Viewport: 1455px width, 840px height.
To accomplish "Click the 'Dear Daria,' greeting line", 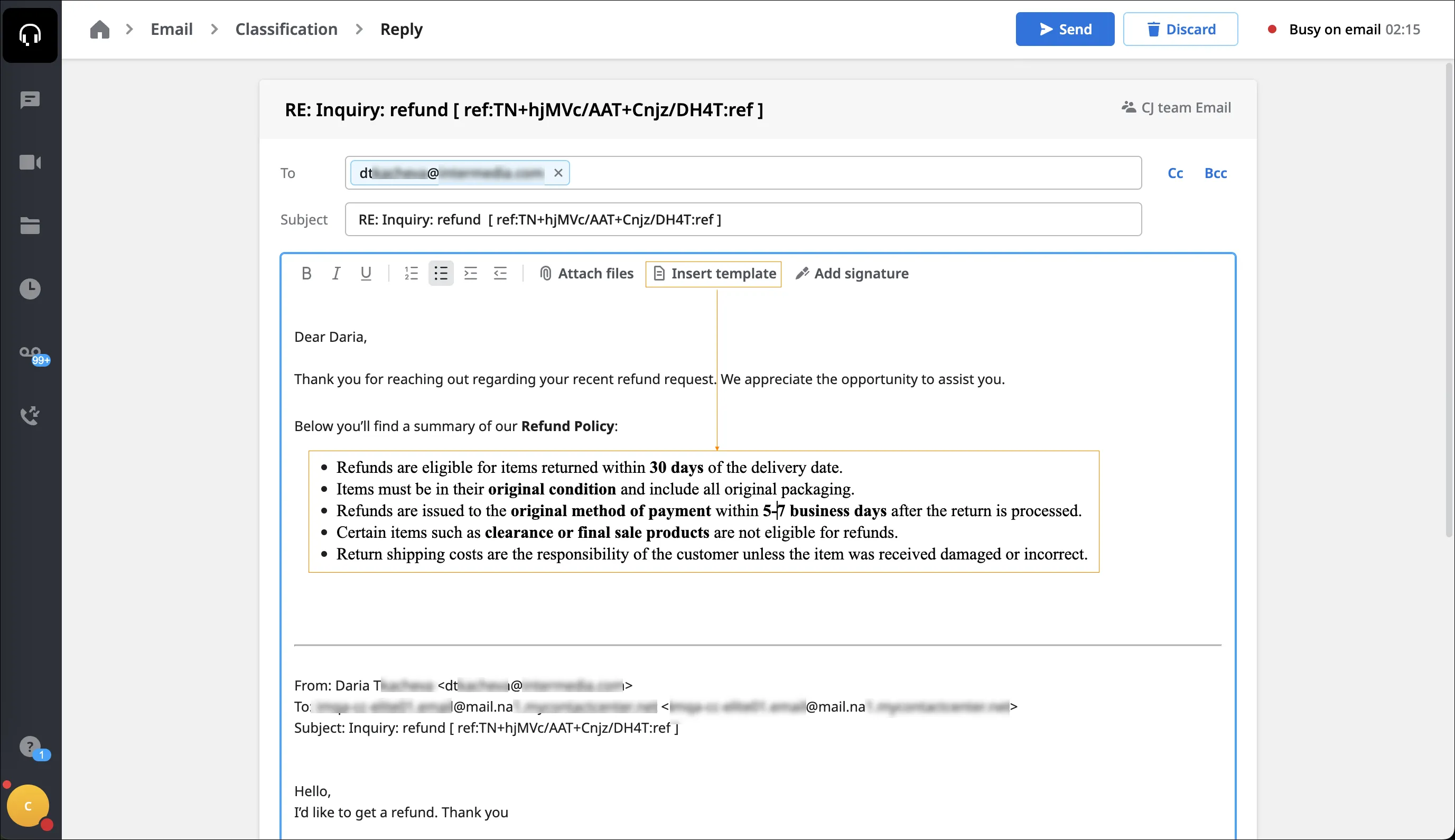I will pyautogui.click(x=331, y=337).
